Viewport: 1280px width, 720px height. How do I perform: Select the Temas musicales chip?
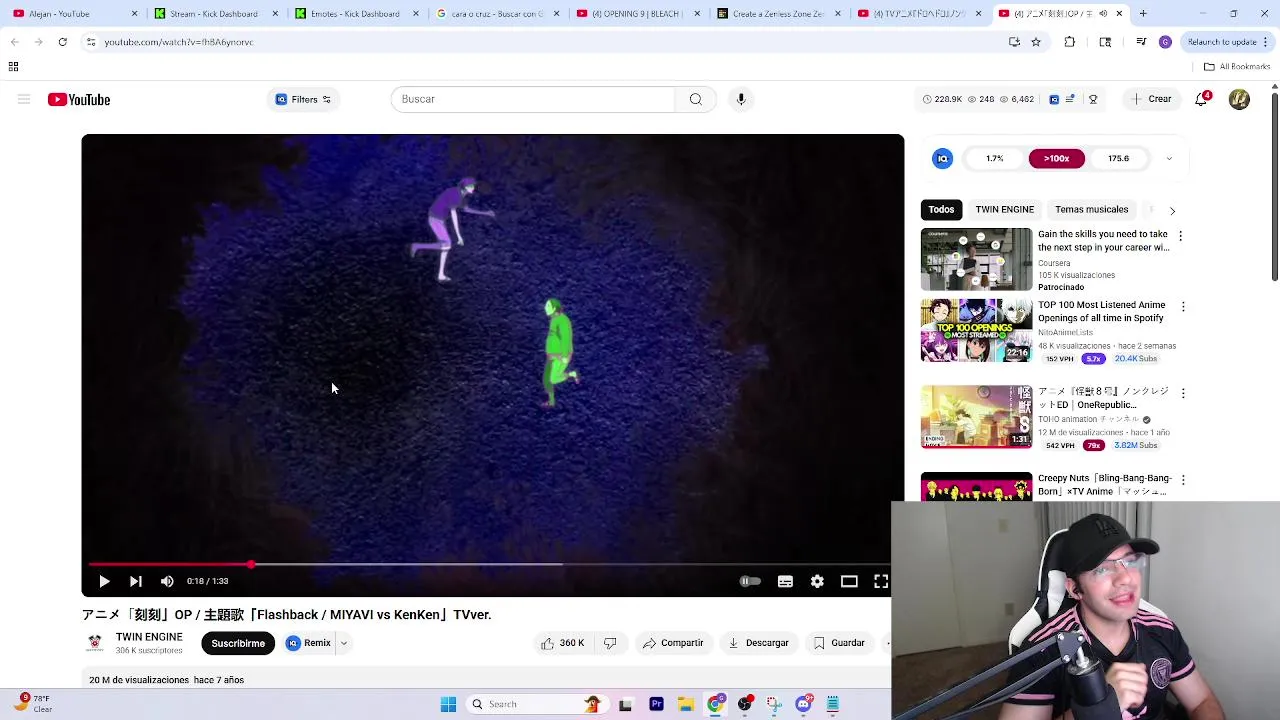pos(1091,209)
